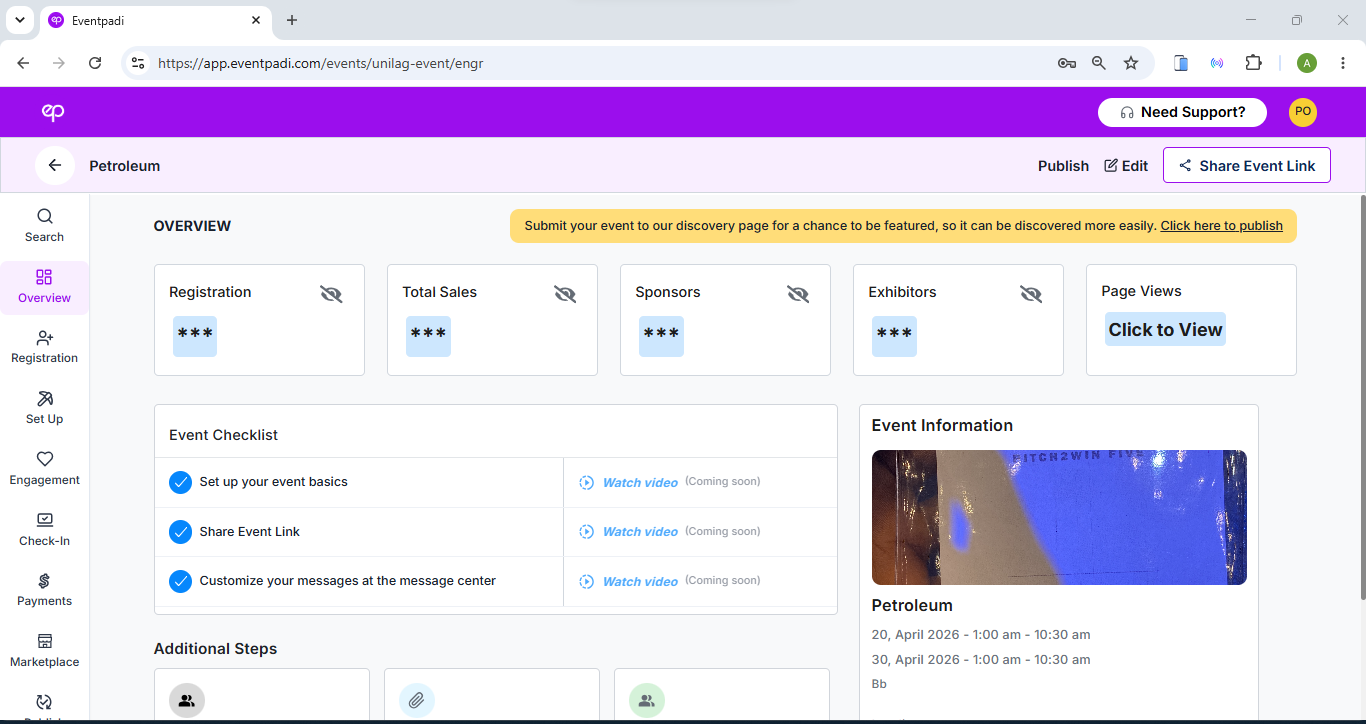Open Search in the sidebar
Screen dimensions: 1366x724
click(x=44, y=225)
